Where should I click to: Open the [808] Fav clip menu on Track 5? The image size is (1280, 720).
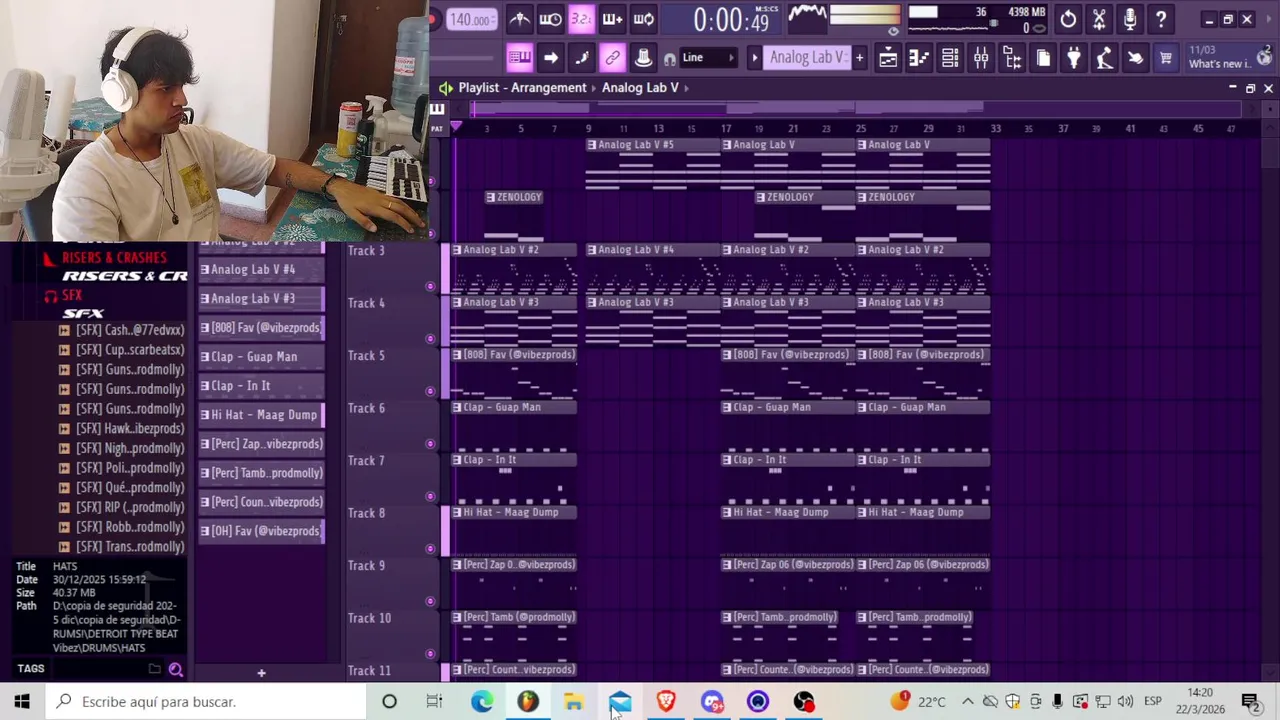[x=457, y=355]
